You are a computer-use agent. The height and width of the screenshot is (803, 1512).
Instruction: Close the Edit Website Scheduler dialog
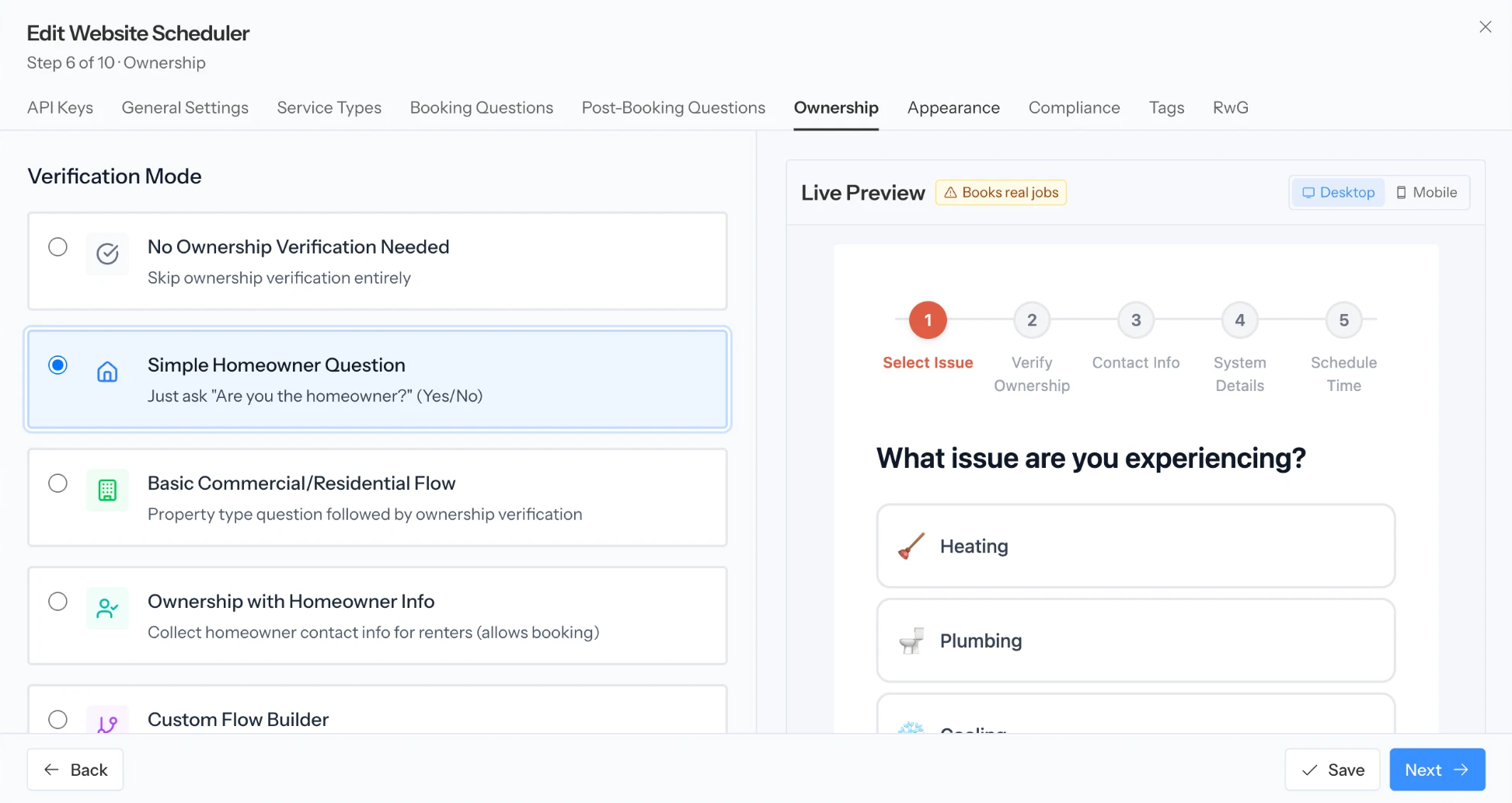click(x=1485, y=27)
